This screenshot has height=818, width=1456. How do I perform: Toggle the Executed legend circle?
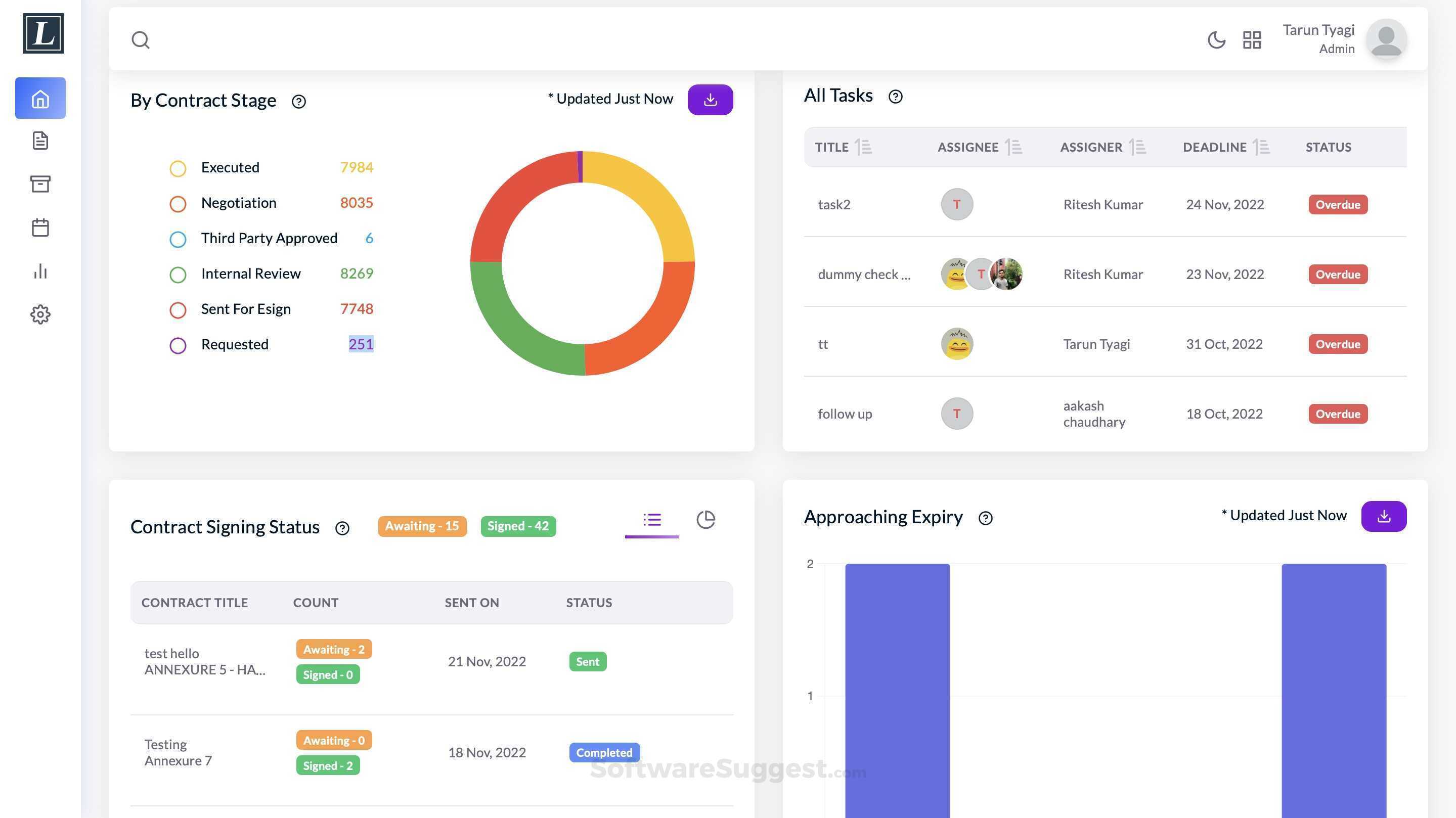pos(178,168)
